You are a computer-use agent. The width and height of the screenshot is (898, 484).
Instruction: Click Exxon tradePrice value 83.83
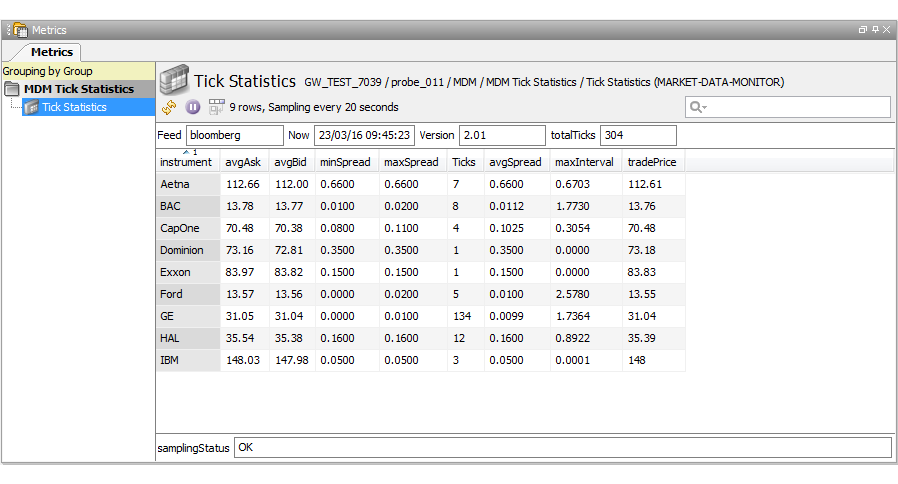pyautogui.click(x=641, y=272)
